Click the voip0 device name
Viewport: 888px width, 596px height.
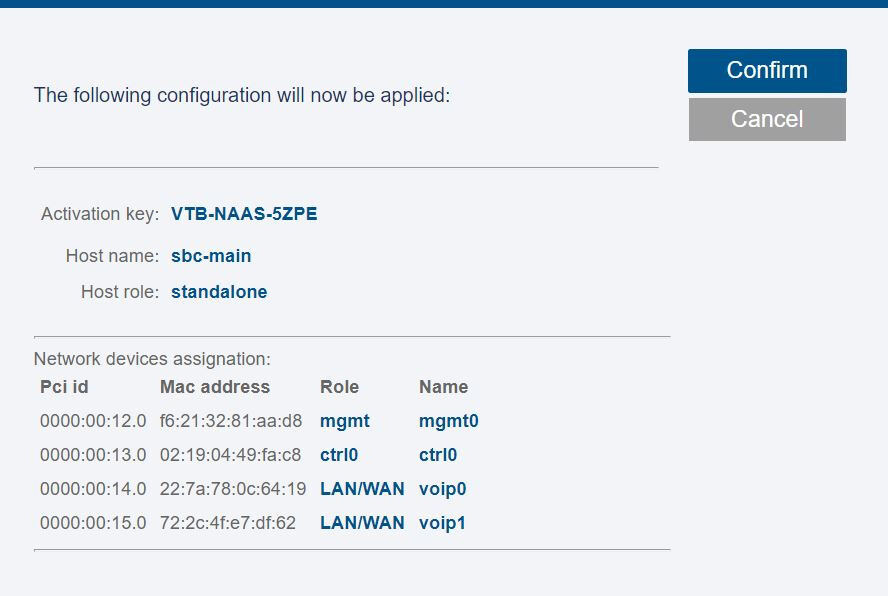443,489
